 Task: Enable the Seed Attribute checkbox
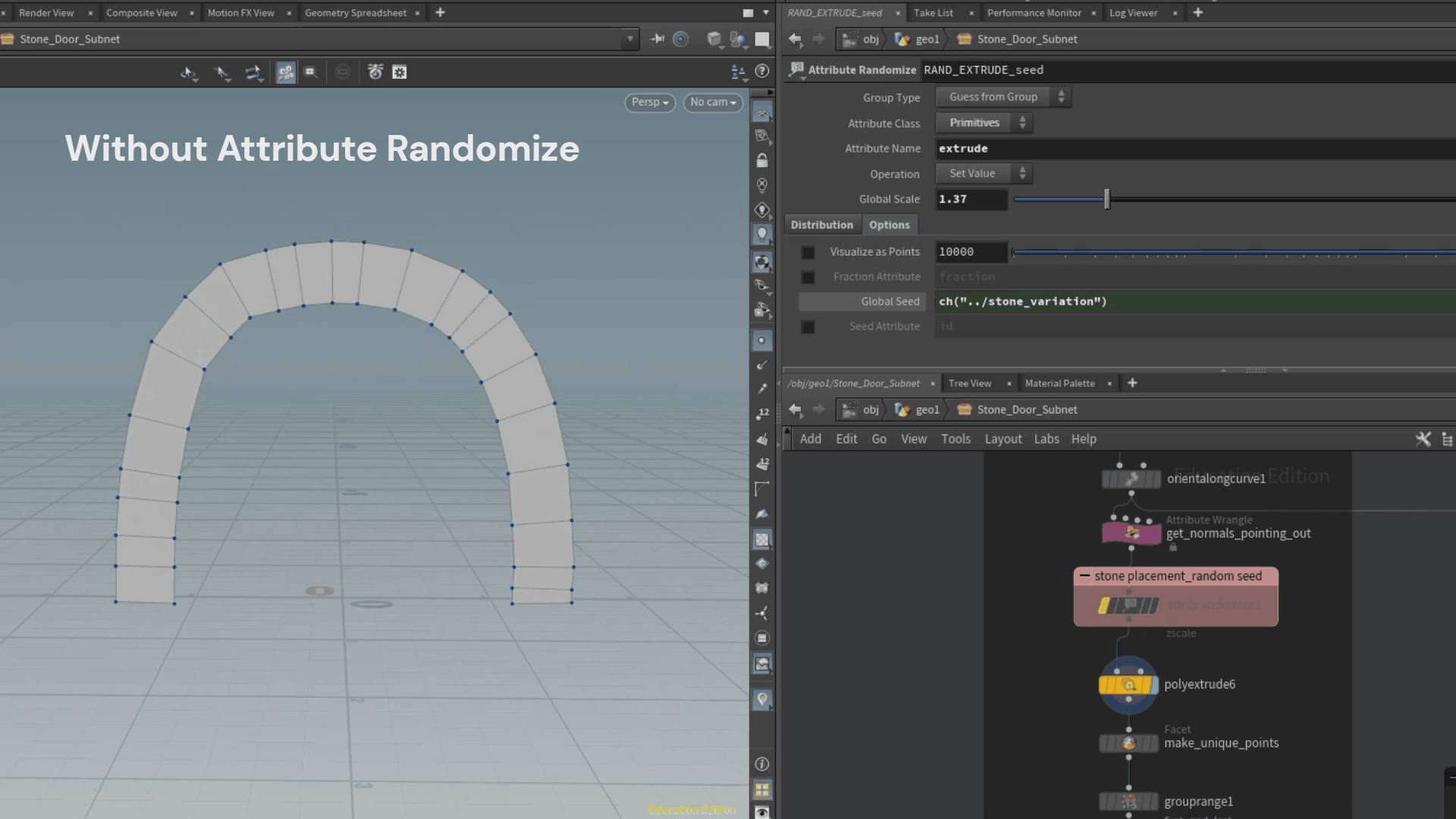[x=808, y=327]
